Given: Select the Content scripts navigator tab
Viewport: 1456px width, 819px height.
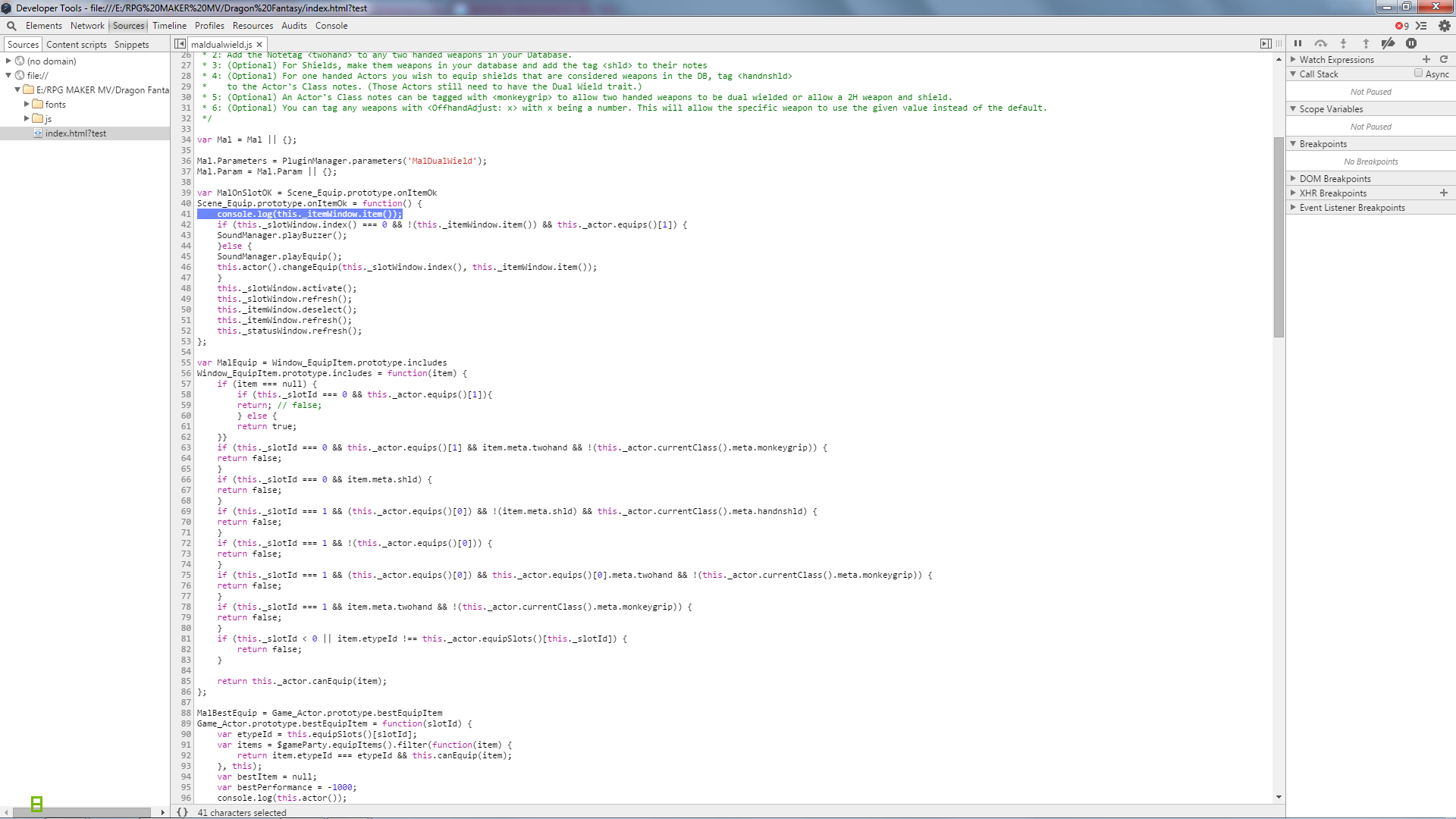Looking at the screenshot, I should pyautogui.click(x=77, y=45).
